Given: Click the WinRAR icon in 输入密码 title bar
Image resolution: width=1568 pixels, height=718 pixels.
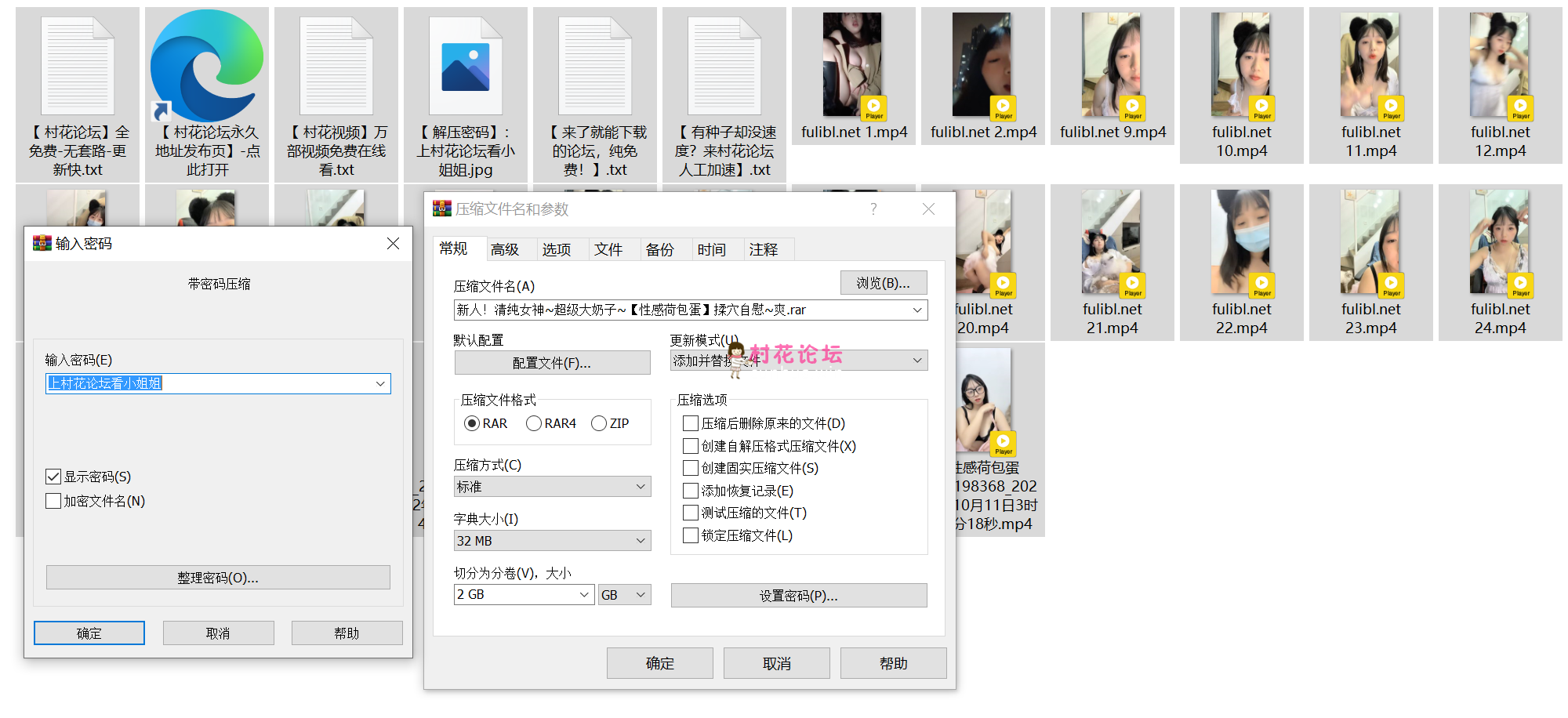Looking at the screenshot, I should point(42,244).
